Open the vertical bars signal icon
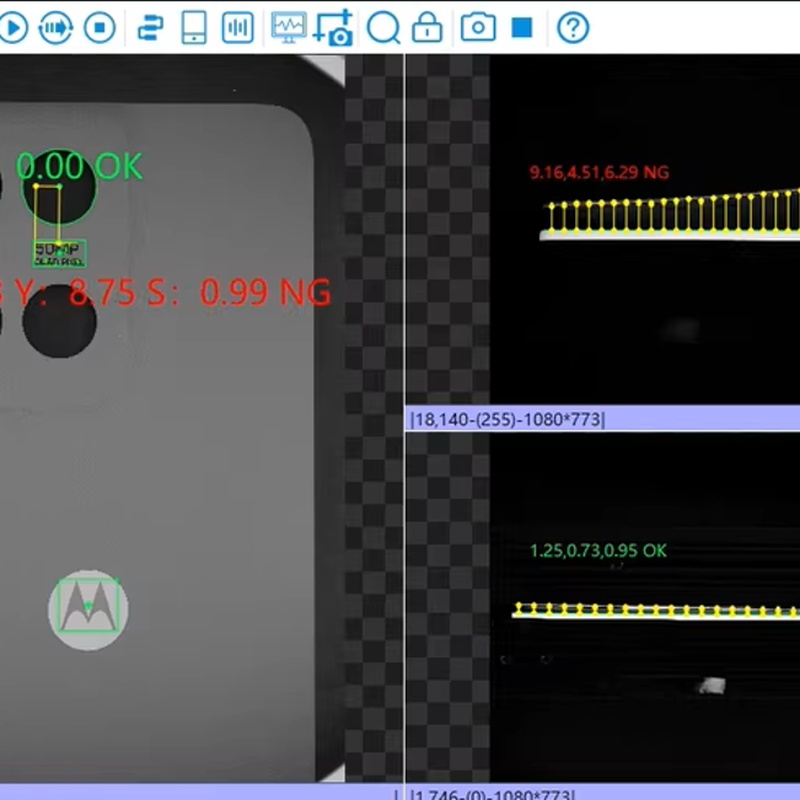Viewport: 800px width, 800px height. point(238,27)
